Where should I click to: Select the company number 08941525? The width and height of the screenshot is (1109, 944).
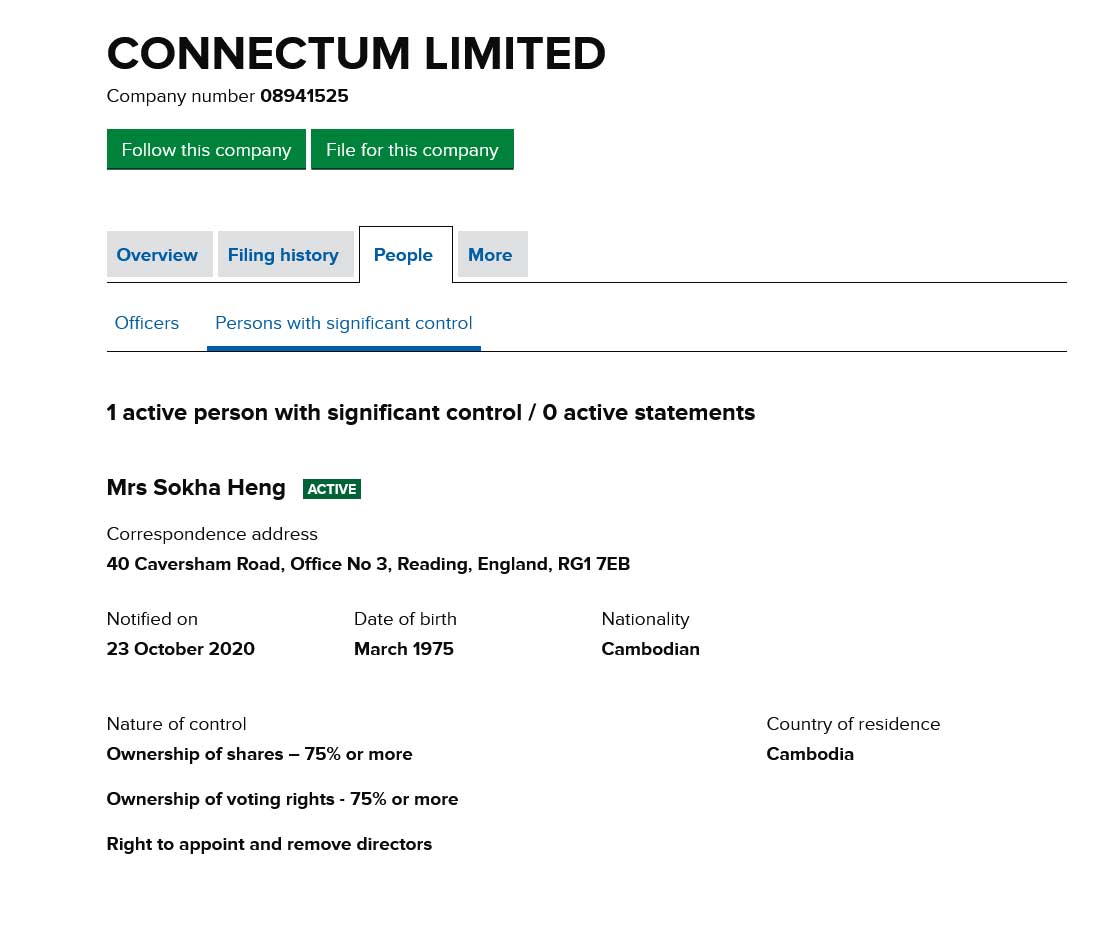(x=304, y=96)
